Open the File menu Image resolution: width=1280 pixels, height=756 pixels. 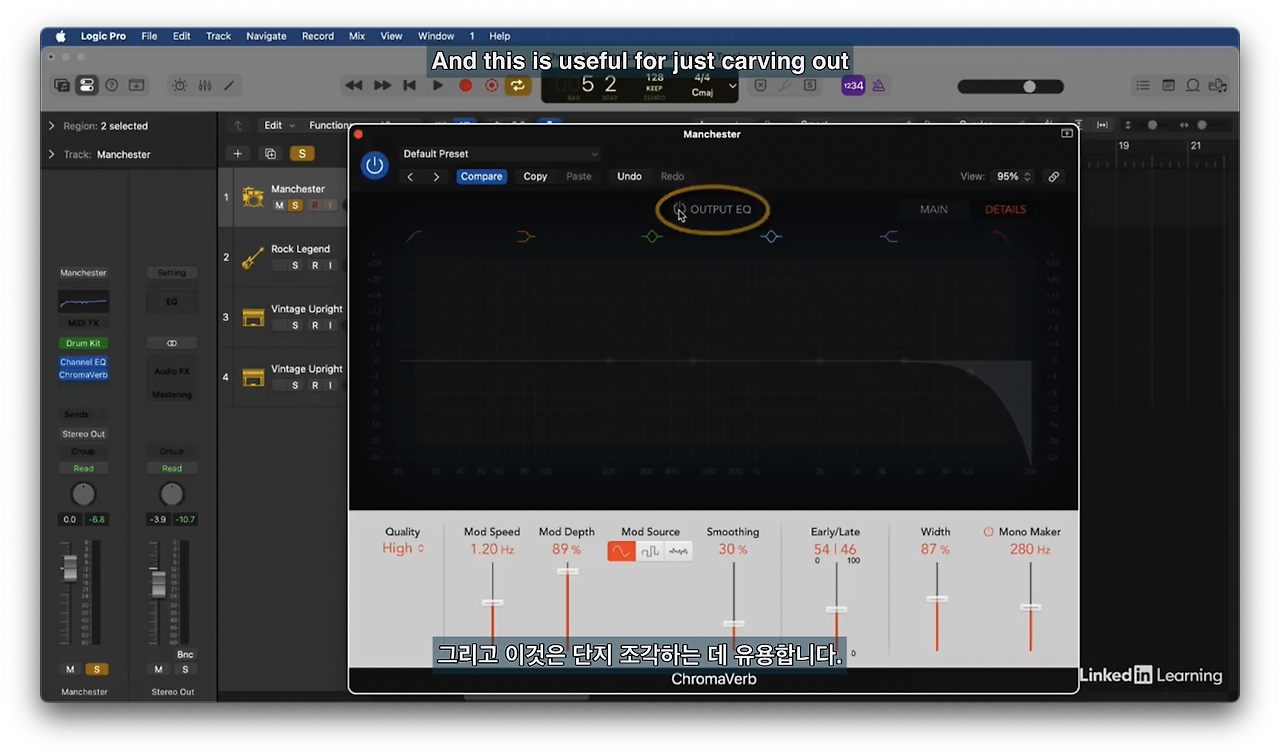[149, 36]
